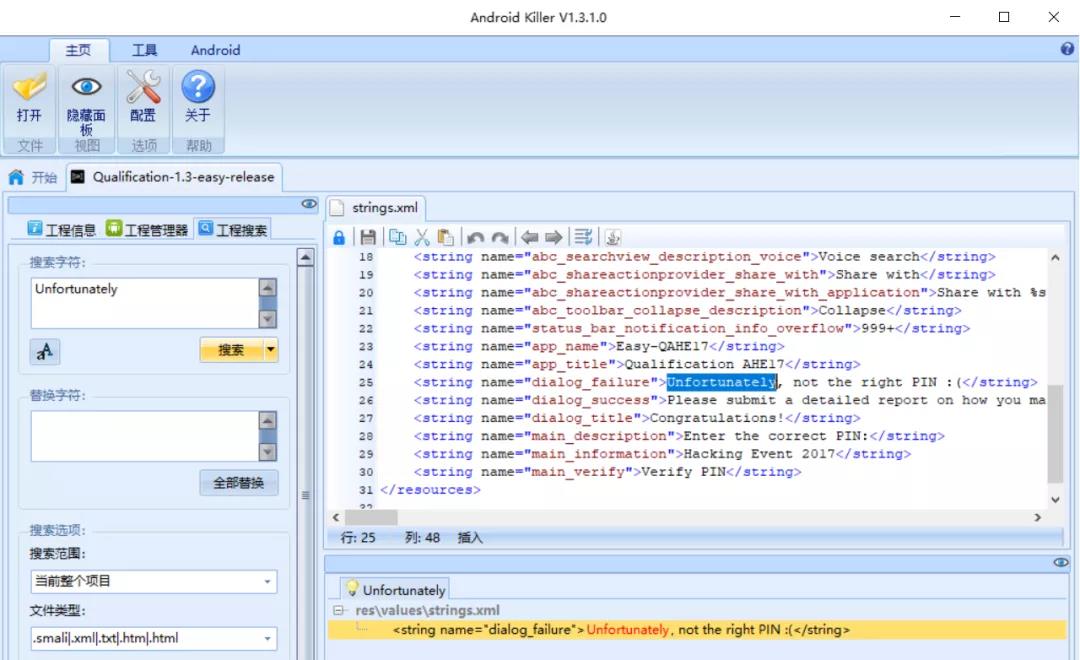The image size is (1080, 660).
Task: Click search text box up arrow
Action: coord(267,287)
